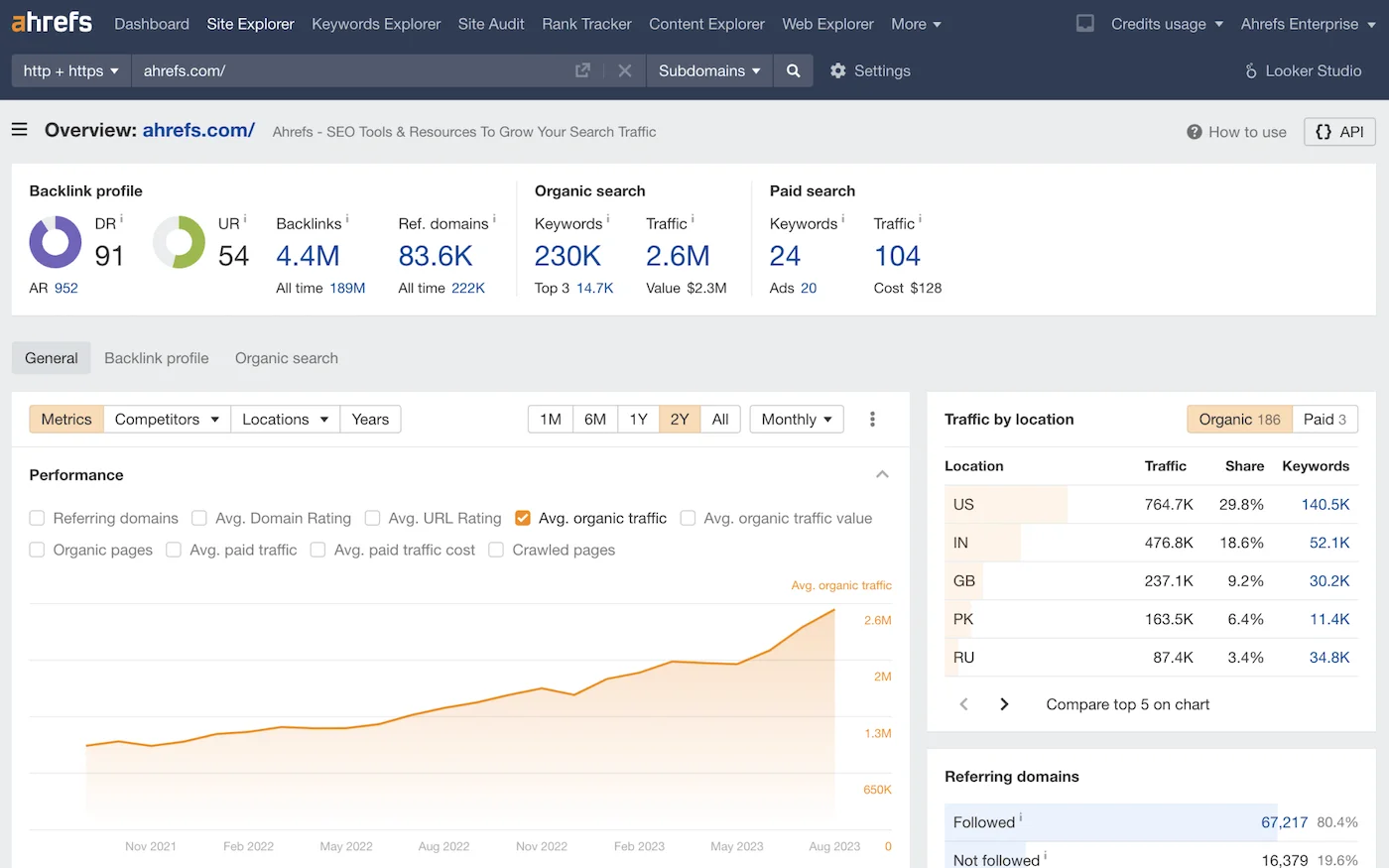
Task: Open the hamburger menu beside Overview
Action: click(x=19, y=130)
